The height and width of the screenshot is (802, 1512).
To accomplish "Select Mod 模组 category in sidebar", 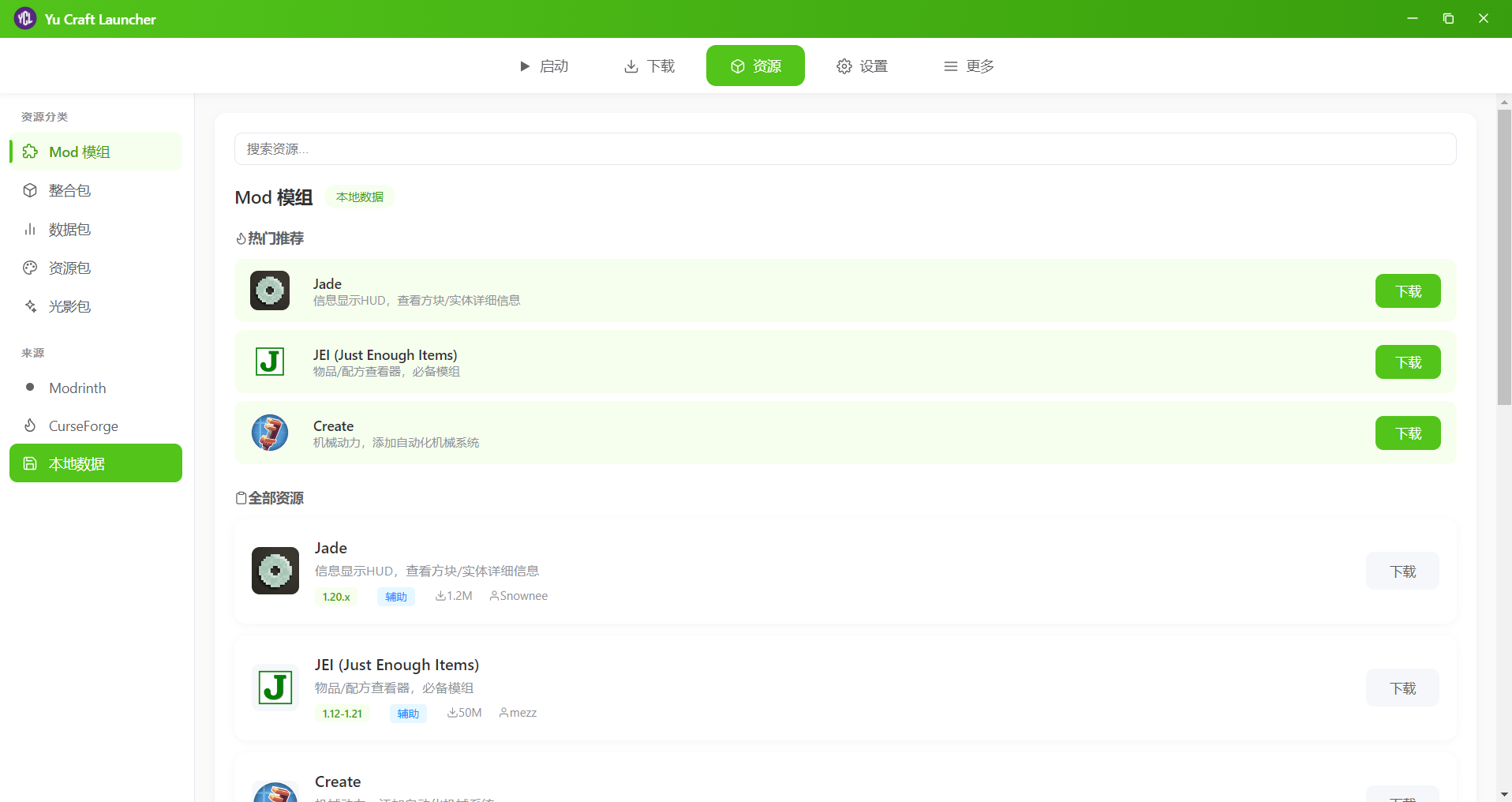I will (95, 152).
